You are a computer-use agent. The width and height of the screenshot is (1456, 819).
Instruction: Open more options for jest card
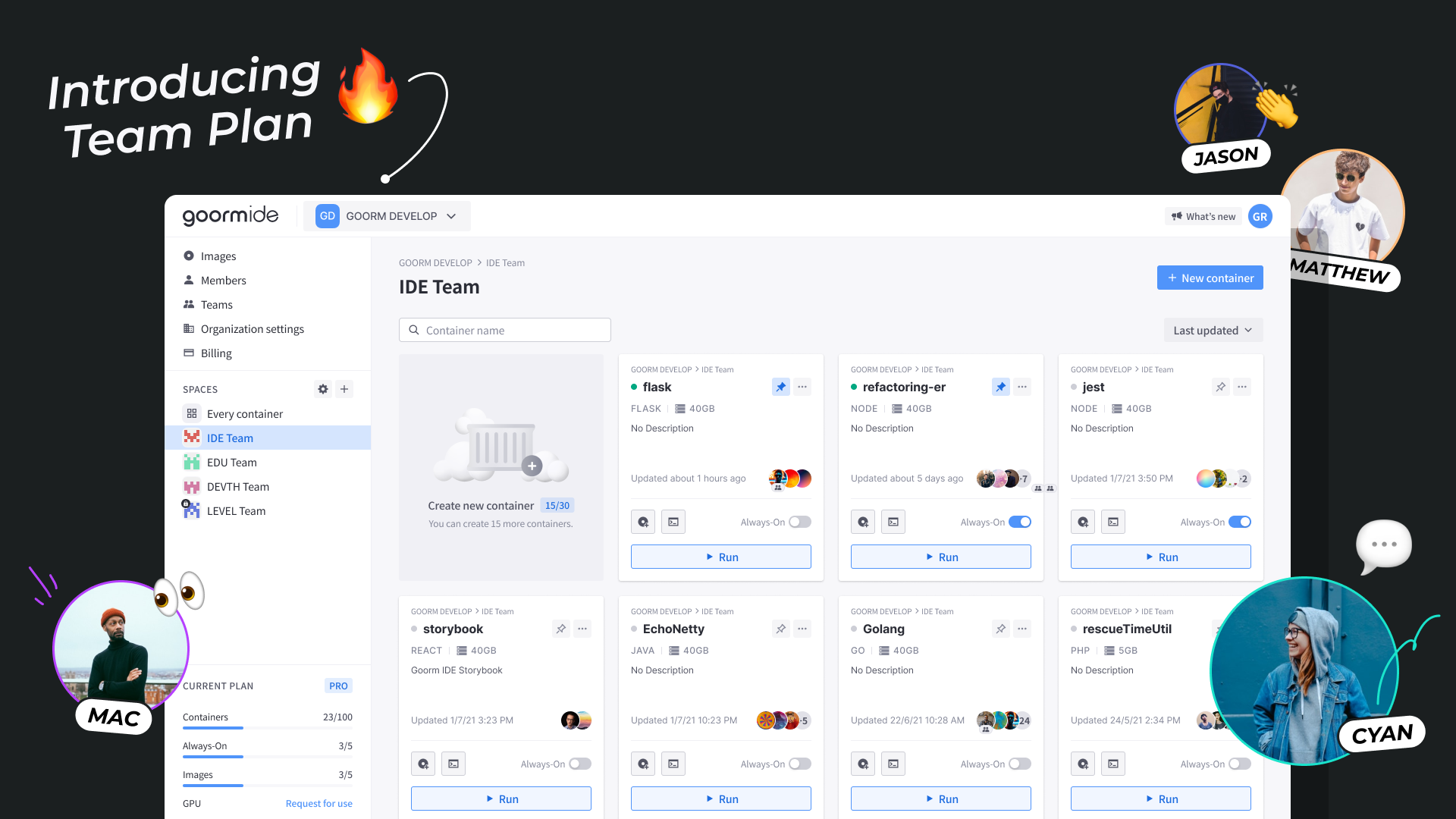(x=1242, y=387)
